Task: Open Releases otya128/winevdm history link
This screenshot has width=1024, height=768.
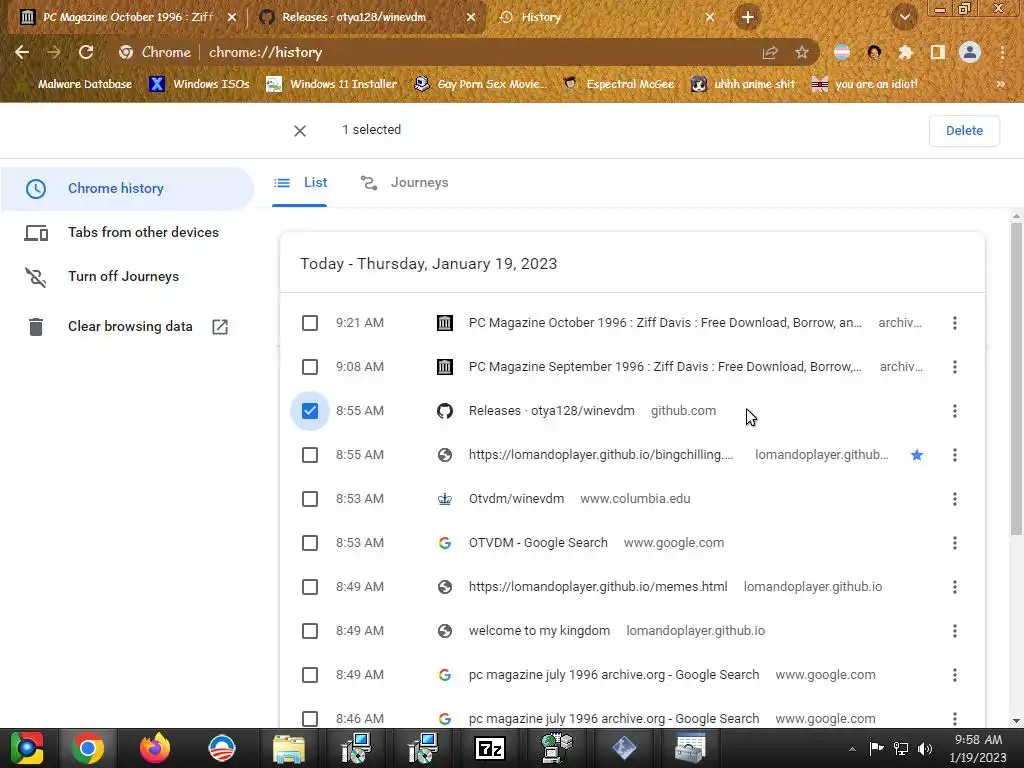Action: pos(551,411)
